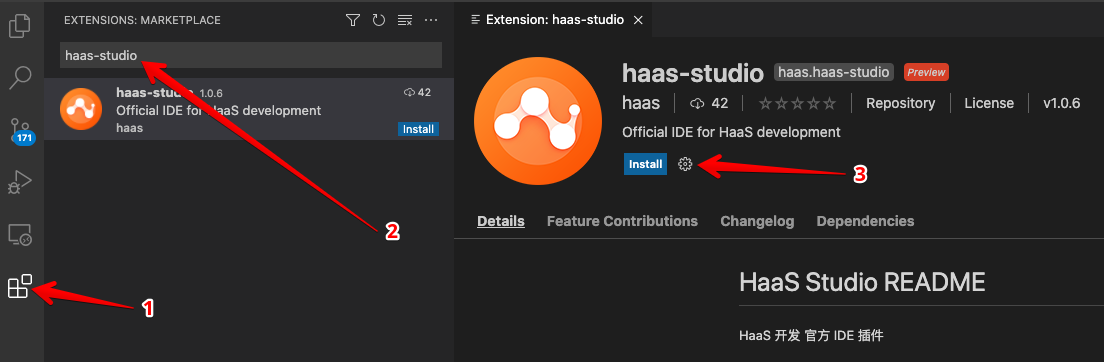Open the Remote Explorer view

(x=20, y=234)
